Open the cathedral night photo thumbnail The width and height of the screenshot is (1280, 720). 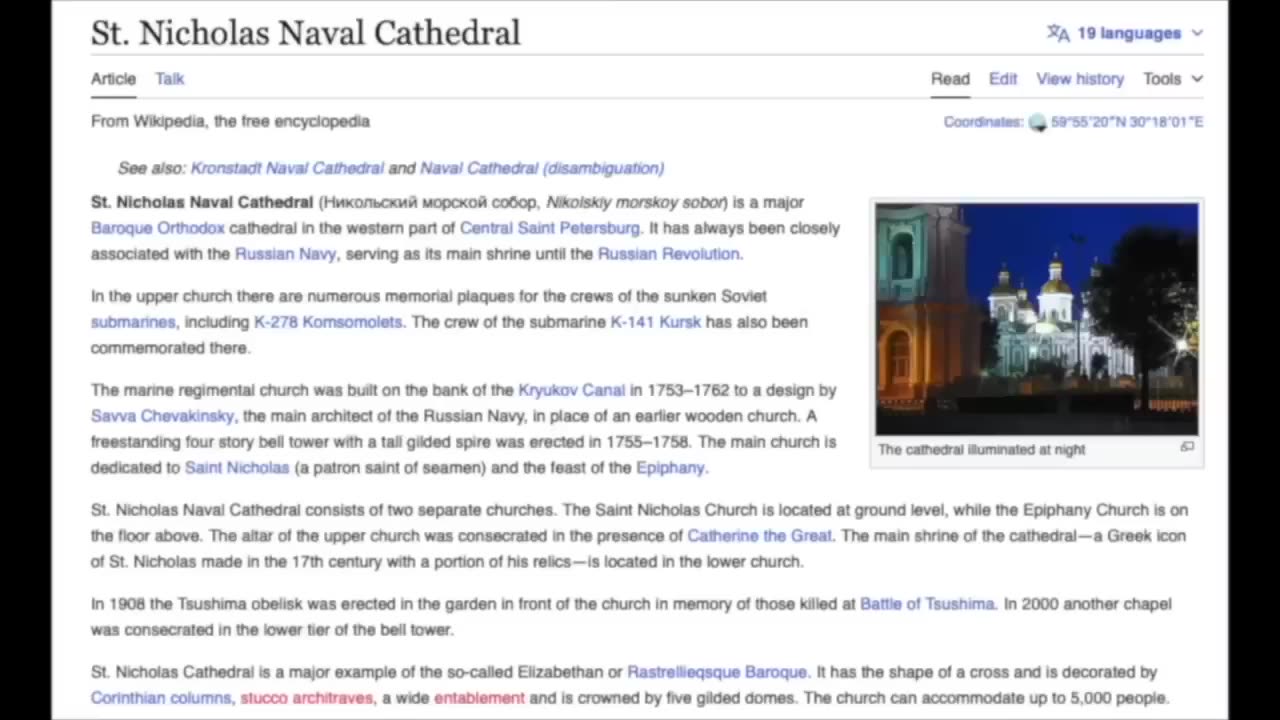tap(1037, 319)
